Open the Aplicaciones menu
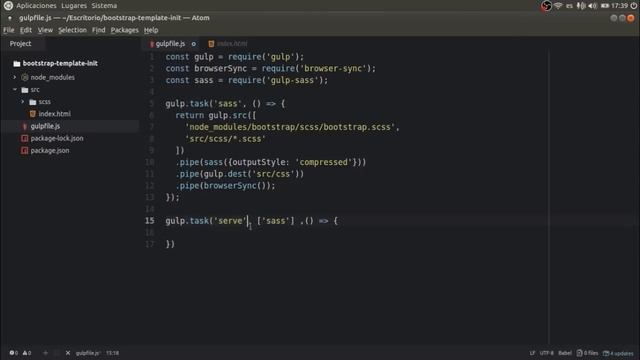 click(36, 6)
